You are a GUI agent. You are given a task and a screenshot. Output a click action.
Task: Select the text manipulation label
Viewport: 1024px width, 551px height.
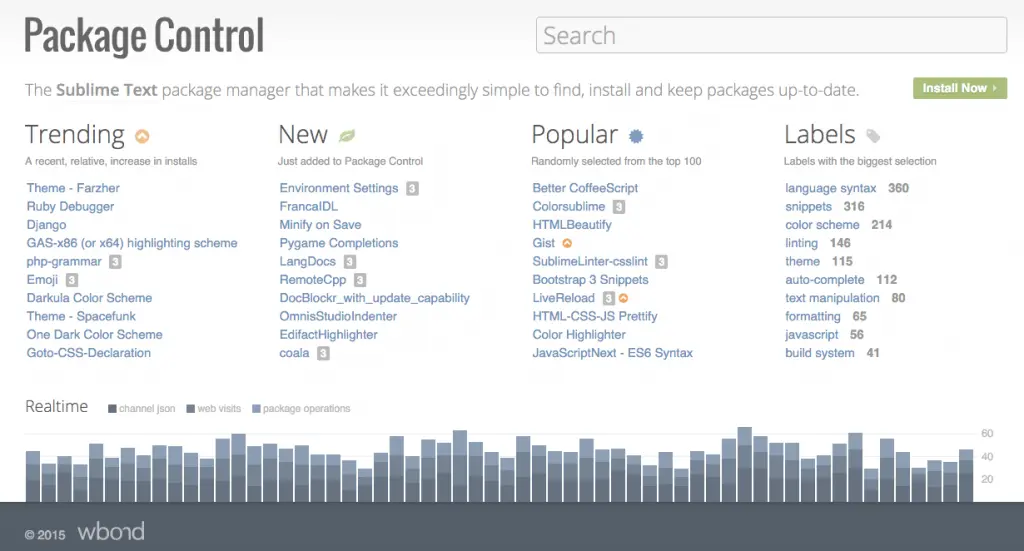(x=833, y=298)
